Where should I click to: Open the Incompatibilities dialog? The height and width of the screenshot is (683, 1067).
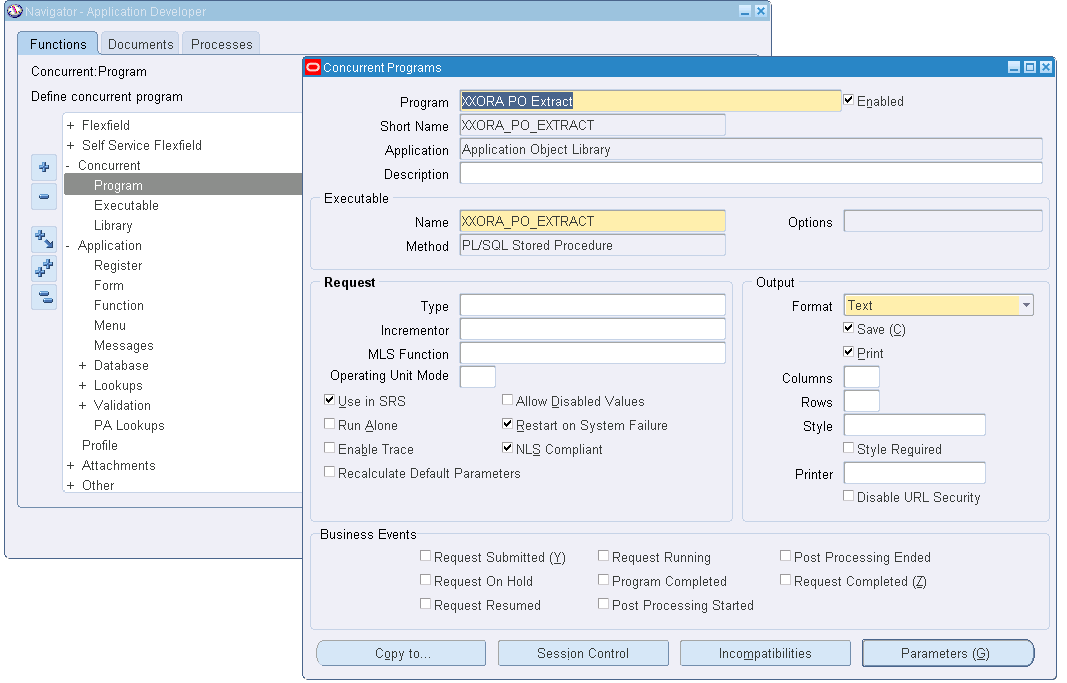coord(765,653)
